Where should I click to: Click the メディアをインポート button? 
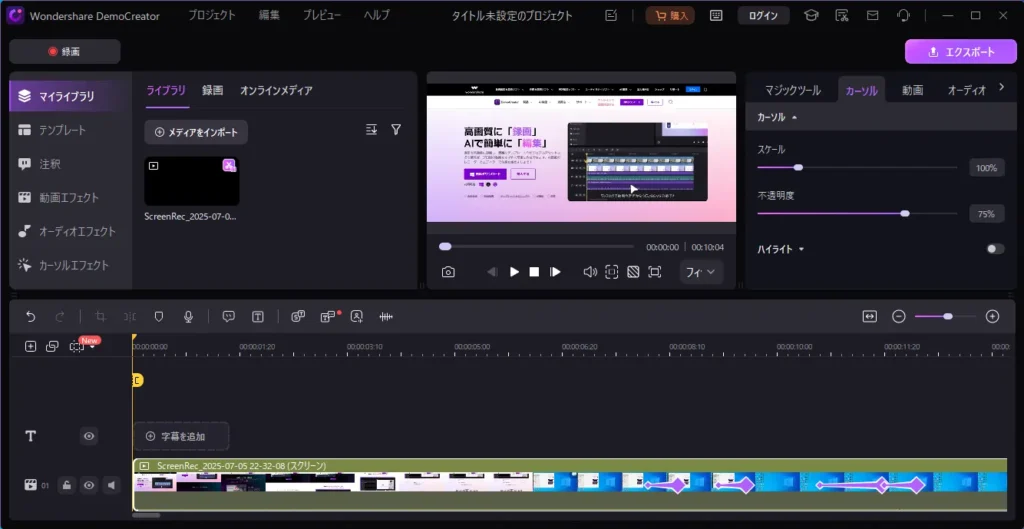click(196, 132)
